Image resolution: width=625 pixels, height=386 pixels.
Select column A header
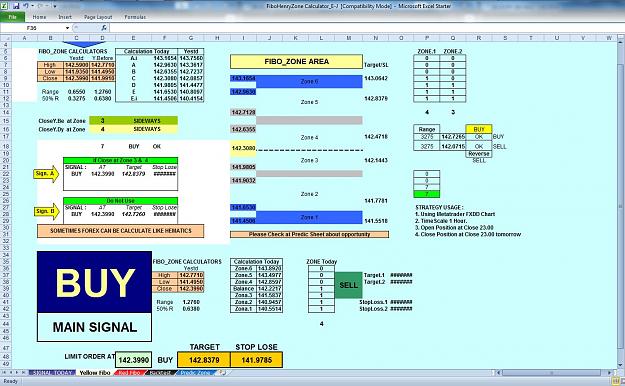pos(24,38)
